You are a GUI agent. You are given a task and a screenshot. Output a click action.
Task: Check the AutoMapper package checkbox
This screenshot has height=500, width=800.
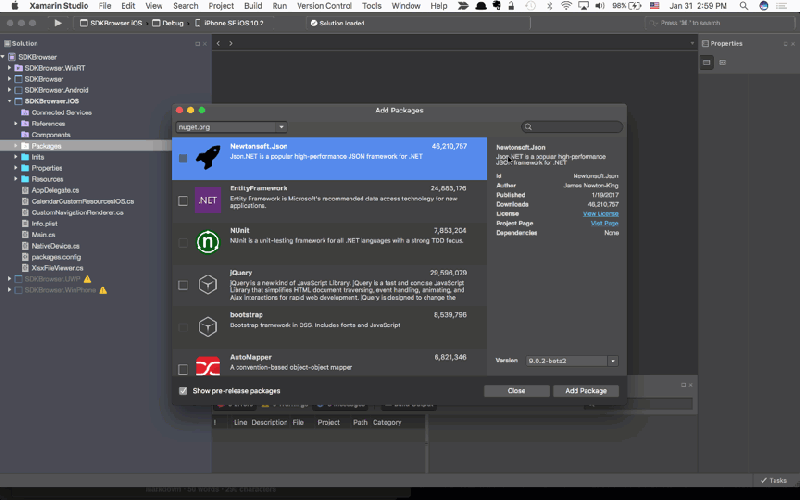pos(183,369)
